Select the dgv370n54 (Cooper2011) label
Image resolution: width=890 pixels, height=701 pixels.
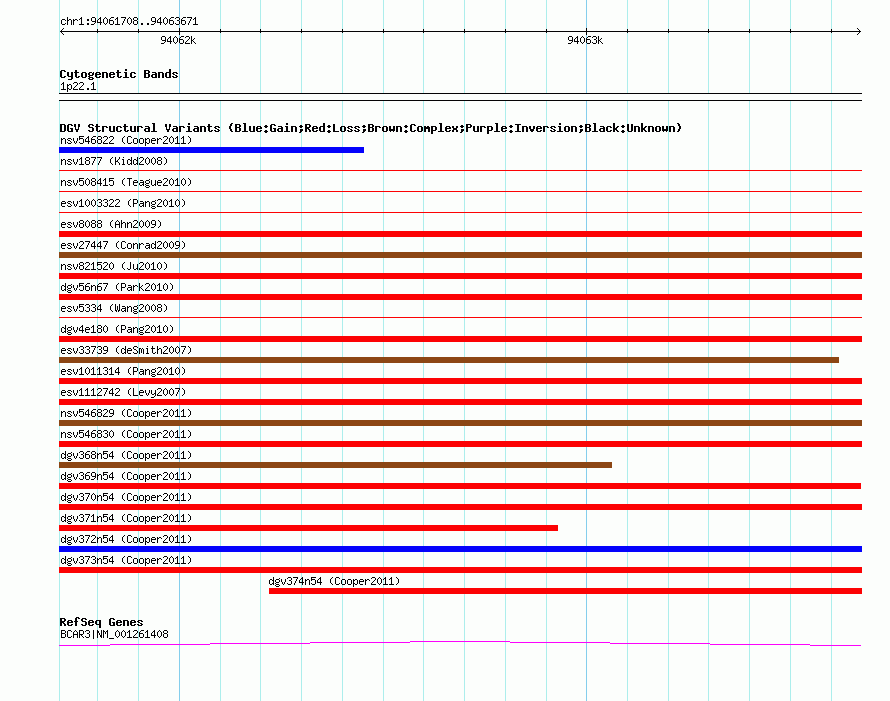(126, 497)
